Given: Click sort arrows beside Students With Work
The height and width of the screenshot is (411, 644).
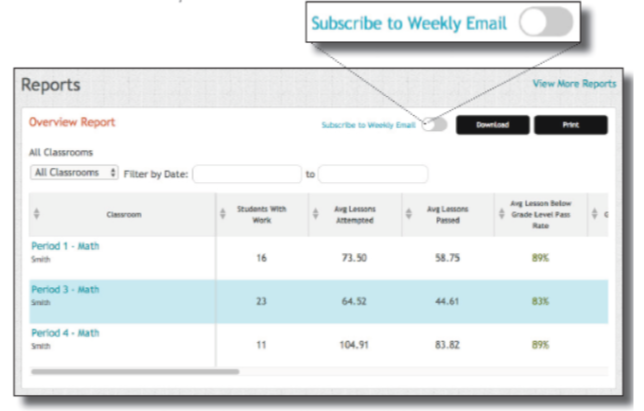Looking at the screenshot, I should [223, 213].
